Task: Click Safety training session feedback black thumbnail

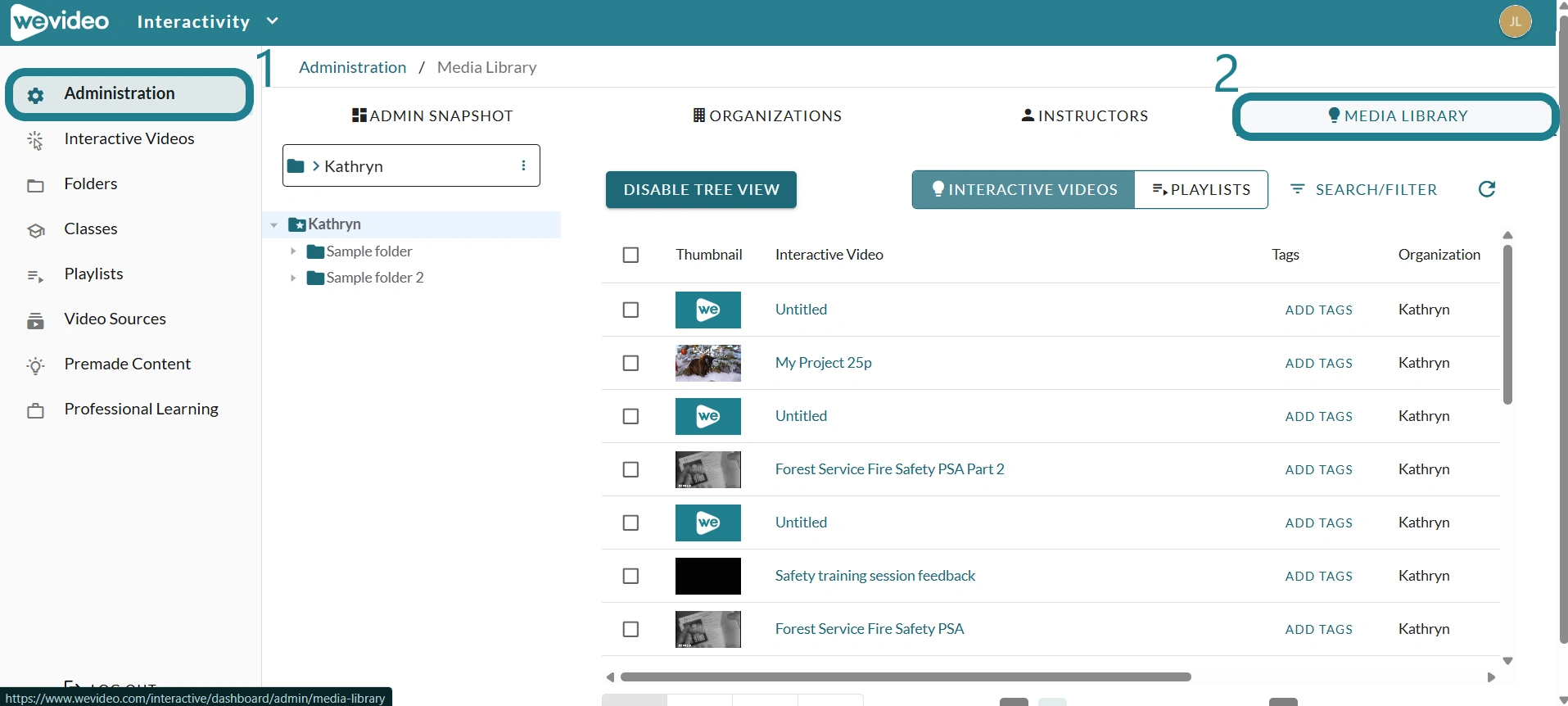Action: [x=708, y=576]
